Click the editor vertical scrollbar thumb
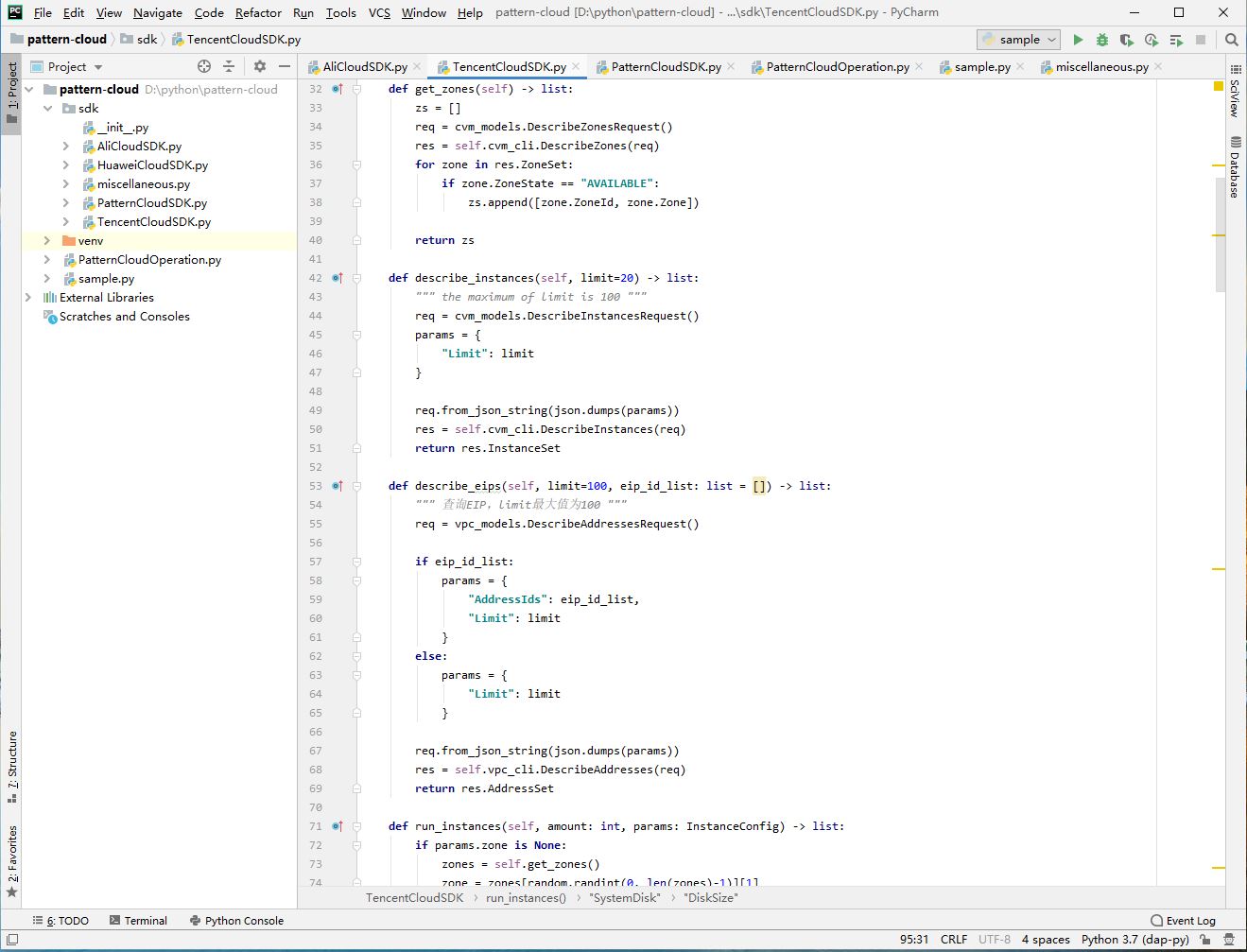Screen dimensions: 1247x952 (1220, 234)
